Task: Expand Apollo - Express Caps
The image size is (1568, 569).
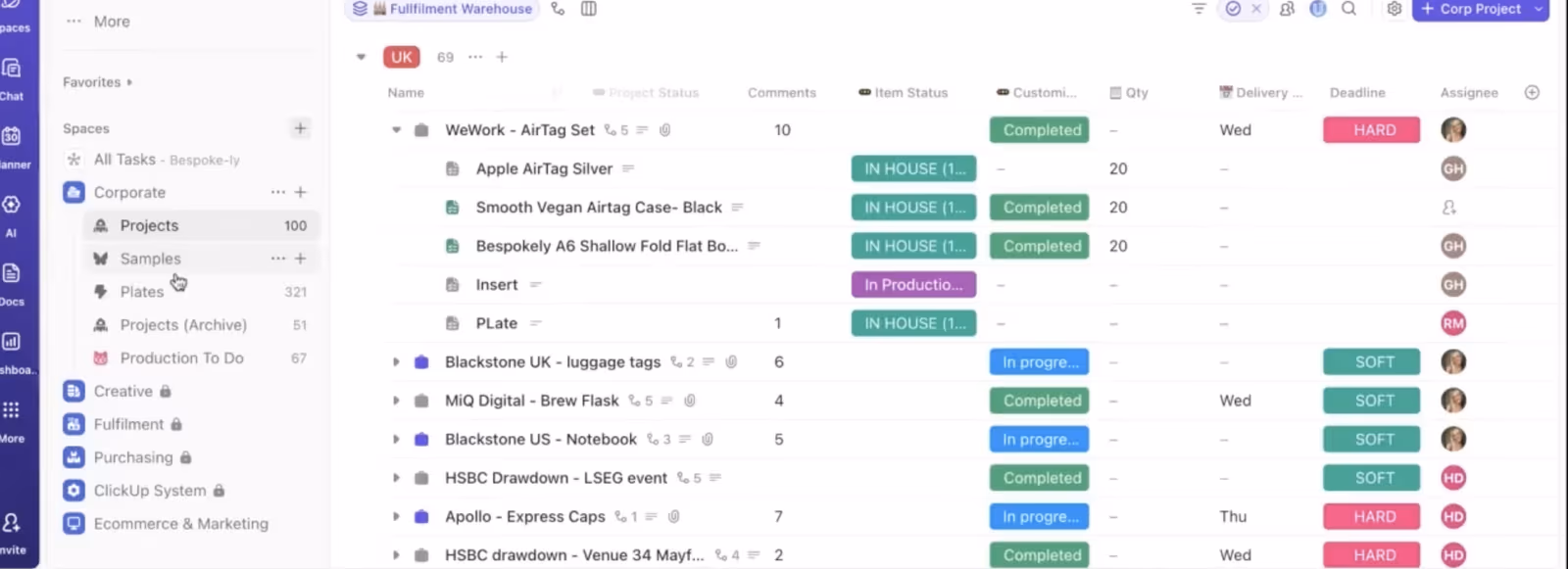Action: [396, 517]
